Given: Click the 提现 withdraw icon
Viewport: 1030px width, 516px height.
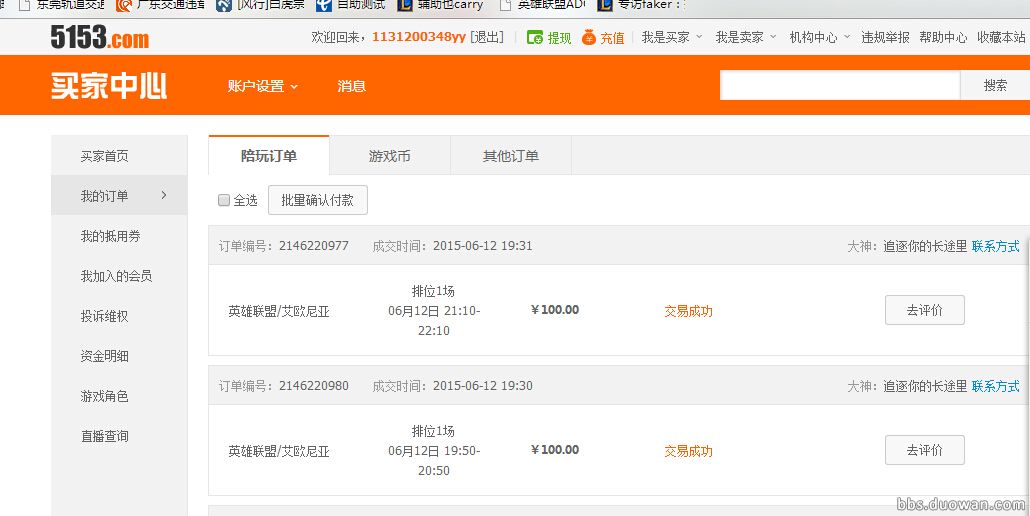Looking at the screenshot, I should [535, 37].
